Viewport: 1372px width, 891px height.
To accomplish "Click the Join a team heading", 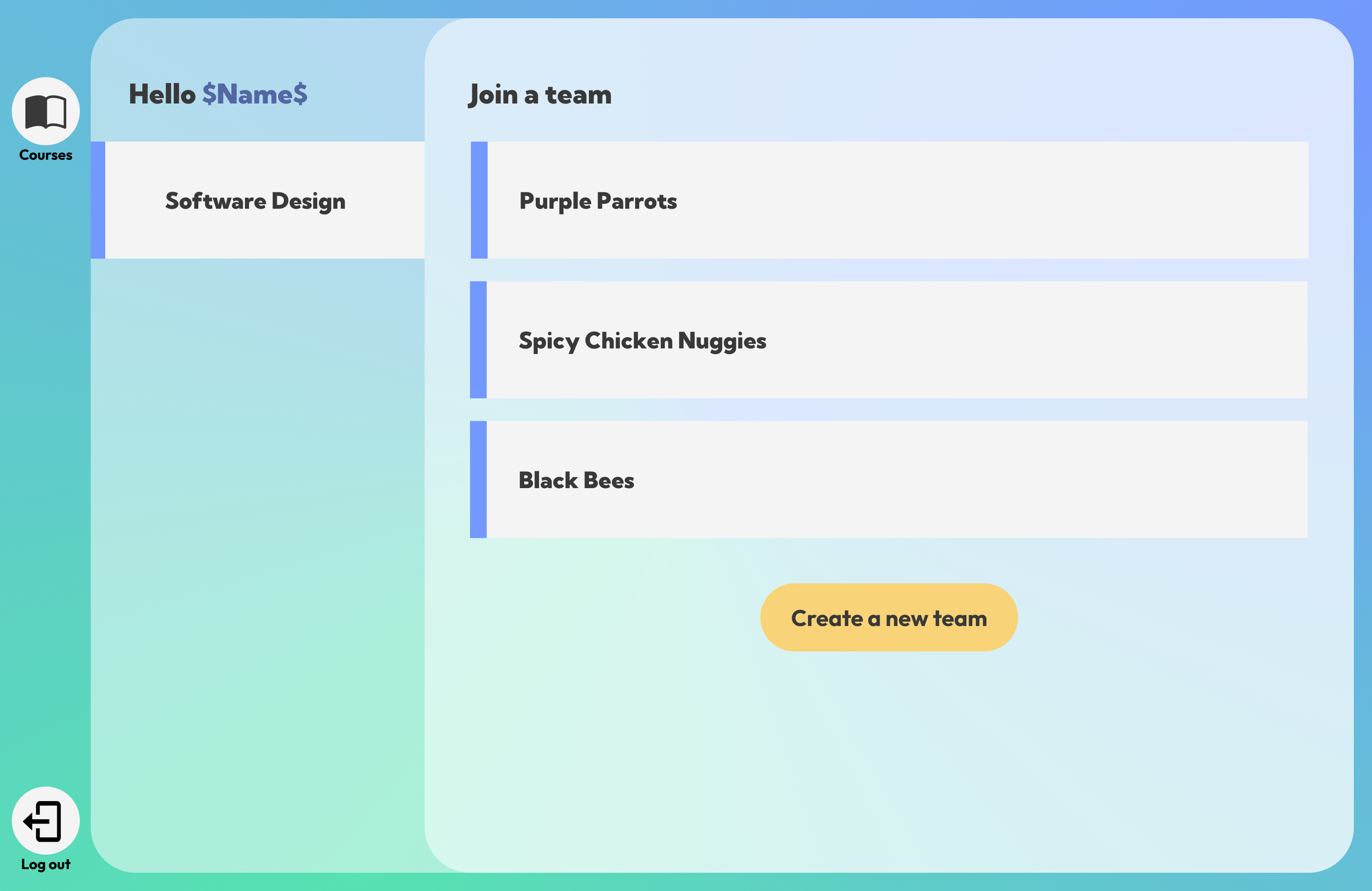I will [540, 94].
